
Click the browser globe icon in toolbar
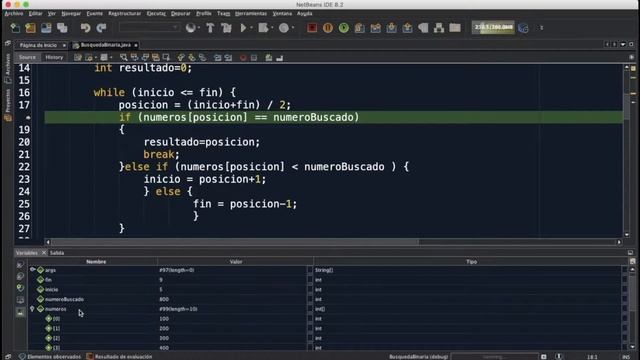(190, 28)
